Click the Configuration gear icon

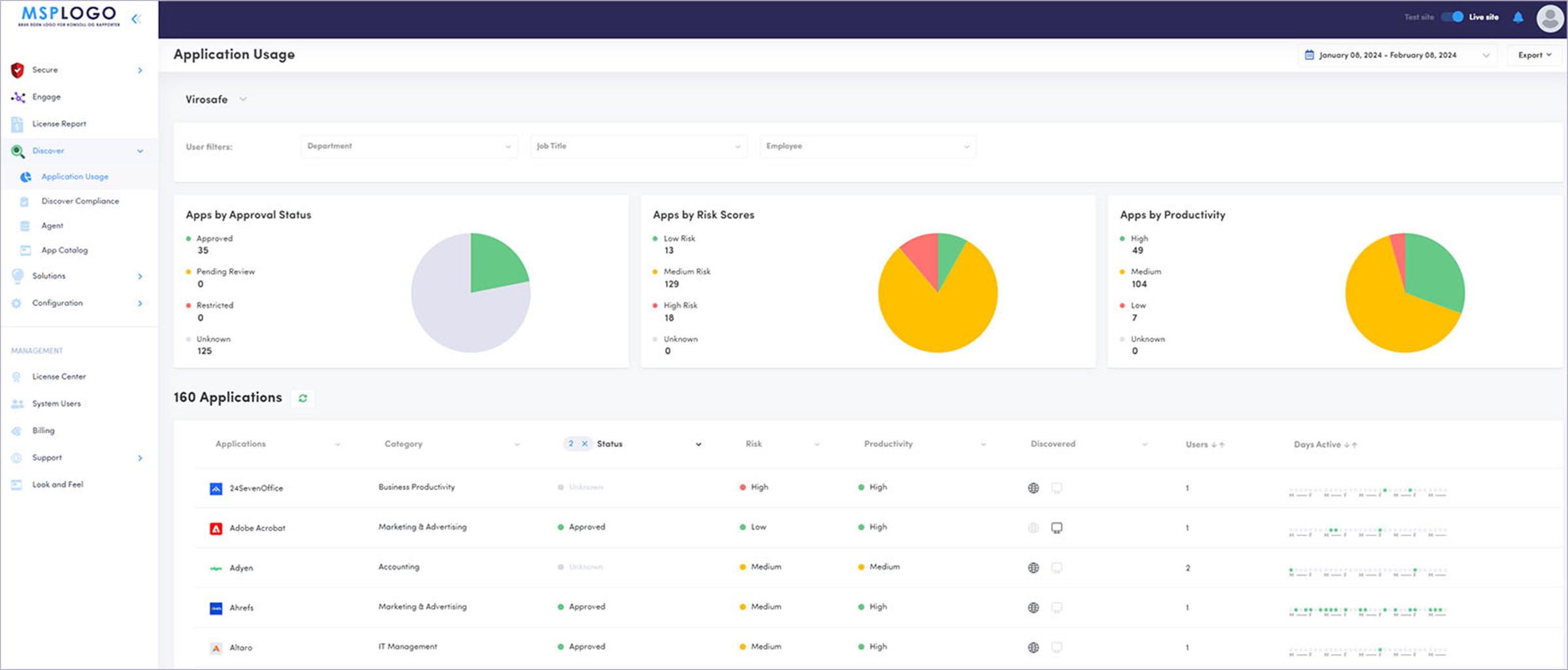17,304
